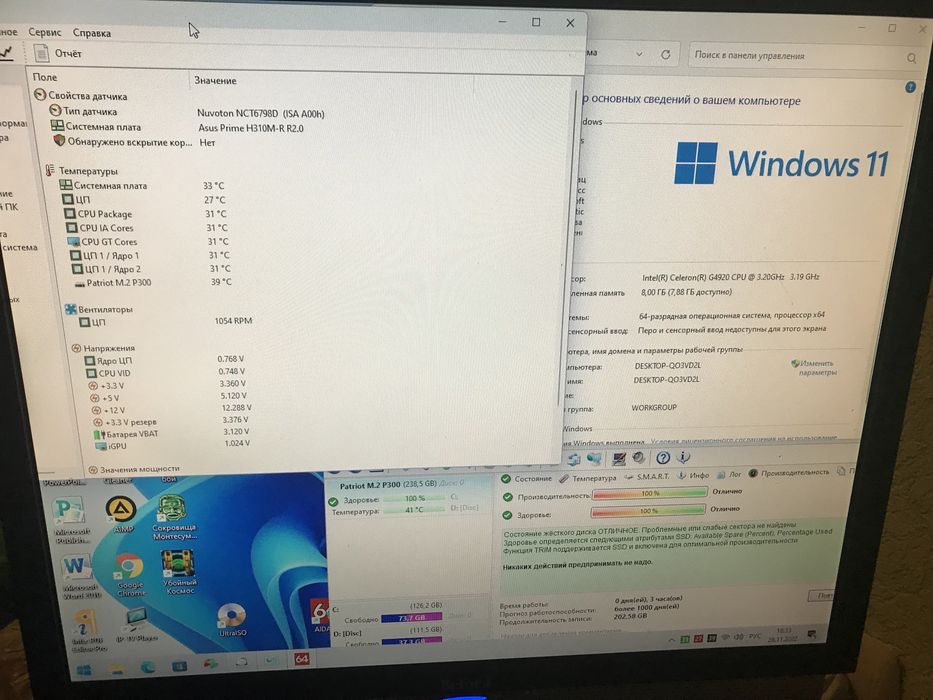This screenshot has height=700, width=933.
Task: Click the info toolbar icon in the disk utility
Action: pos(684,457)
